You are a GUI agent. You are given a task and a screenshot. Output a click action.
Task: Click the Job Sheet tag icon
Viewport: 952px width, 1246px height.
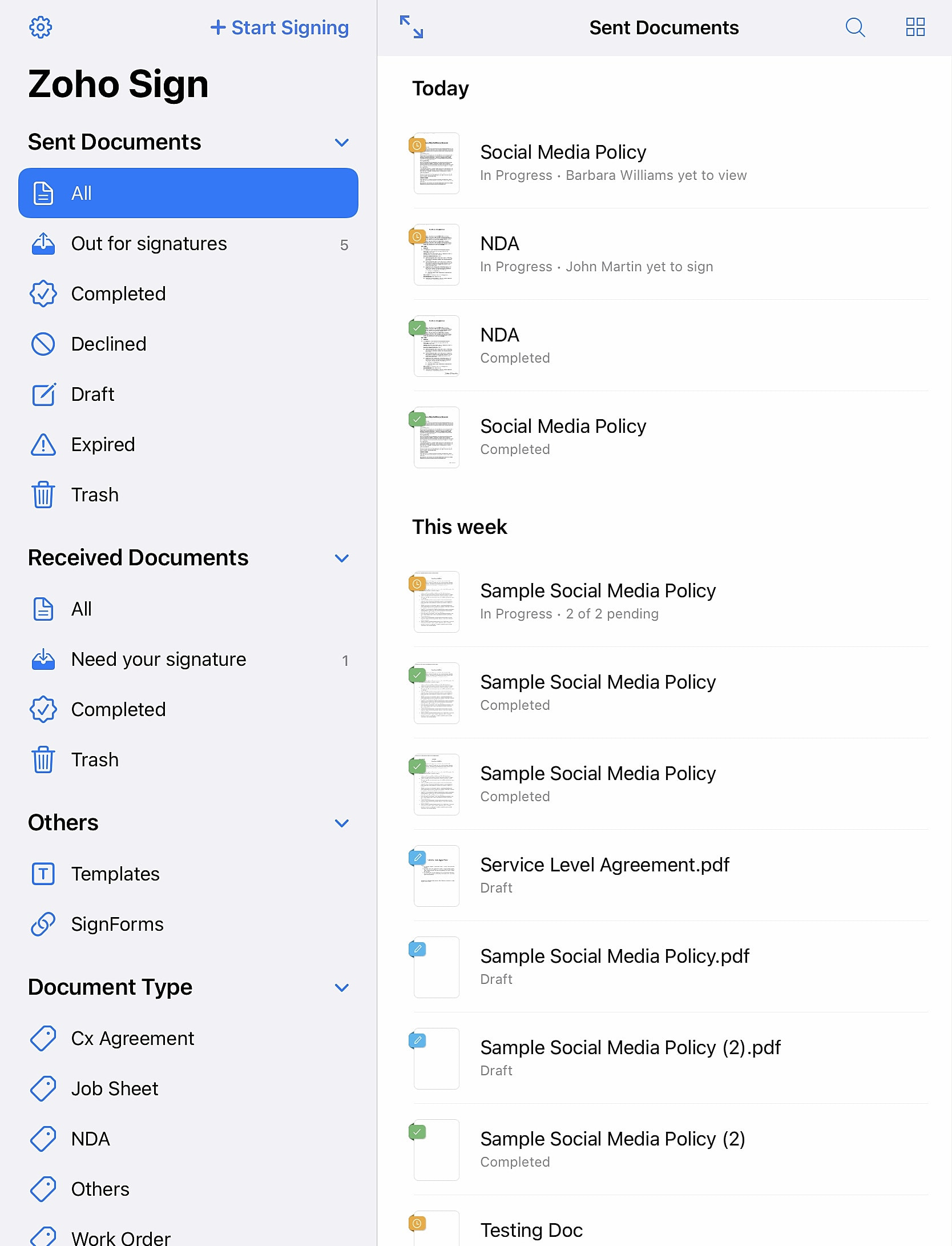click(x=43, y=1089)
